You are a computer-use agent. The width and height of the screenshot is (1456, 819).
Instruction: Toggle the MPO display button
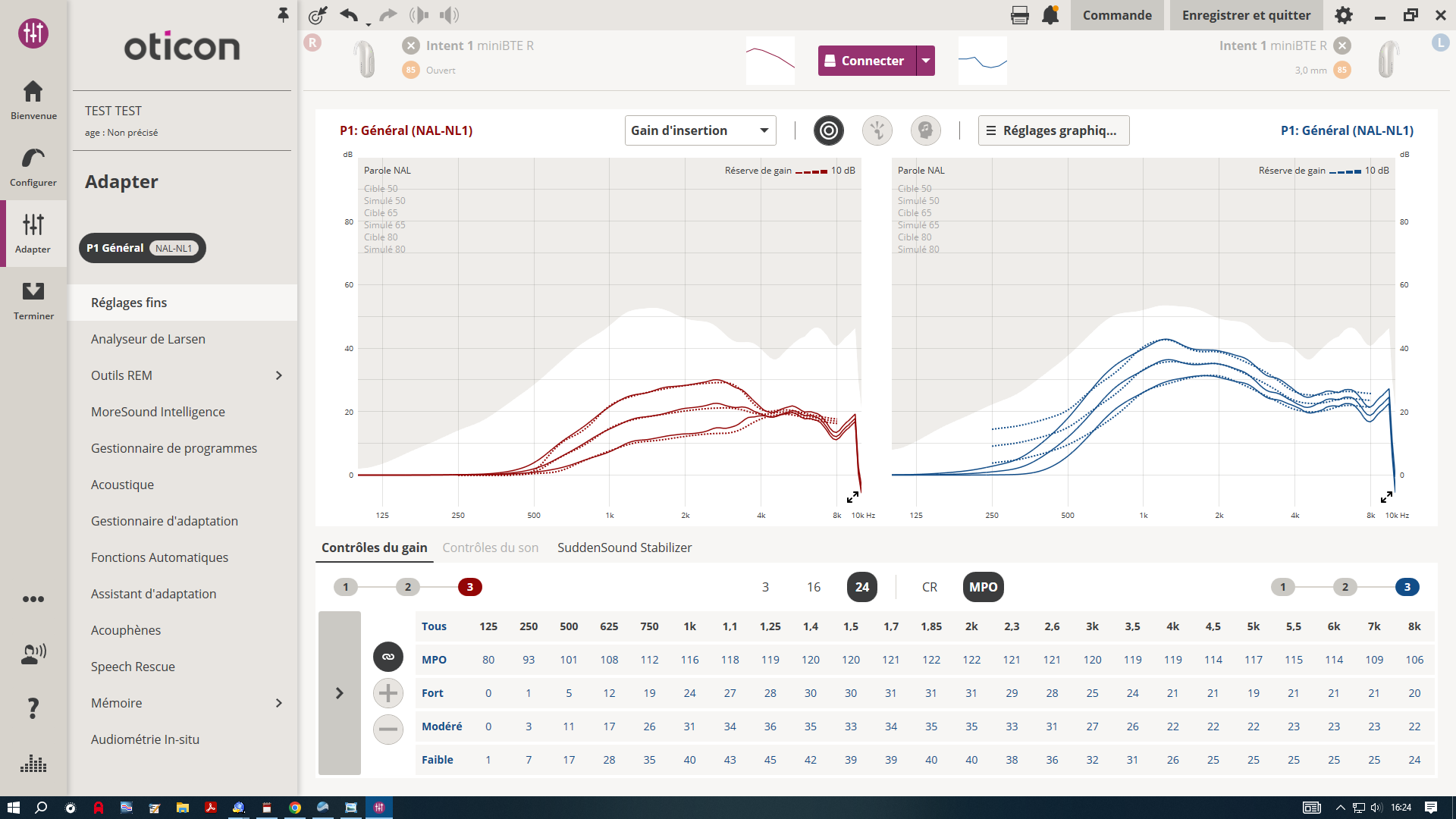coord(983,587)
